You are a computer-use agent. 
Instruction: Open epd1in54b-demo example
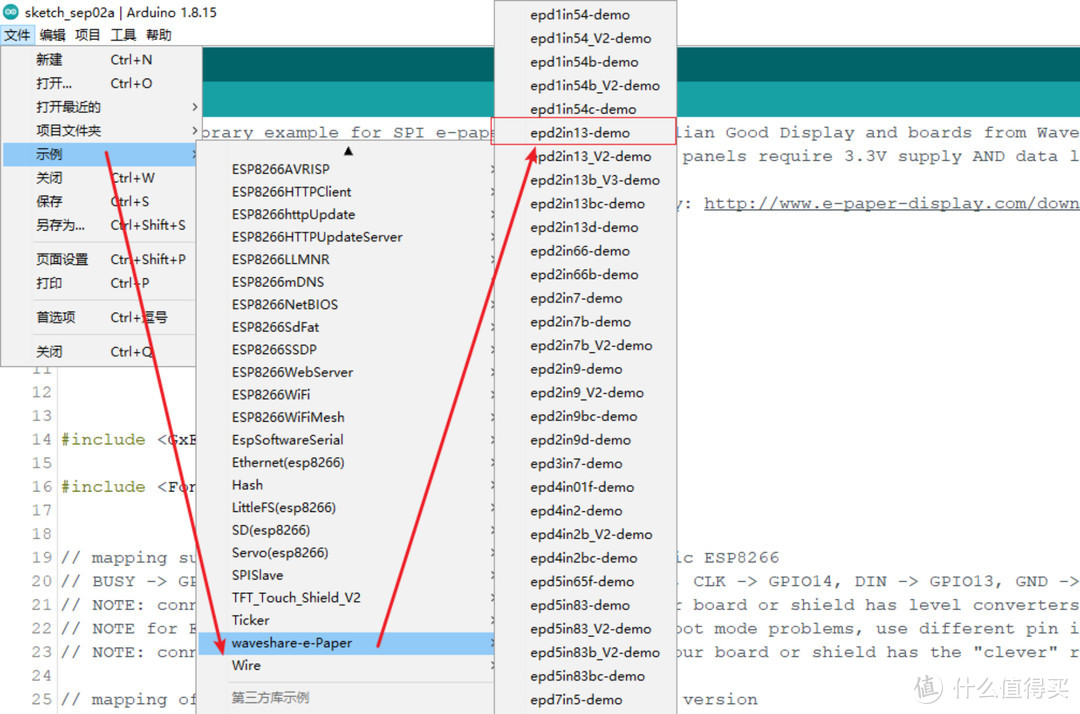click(x=585, y=62)
